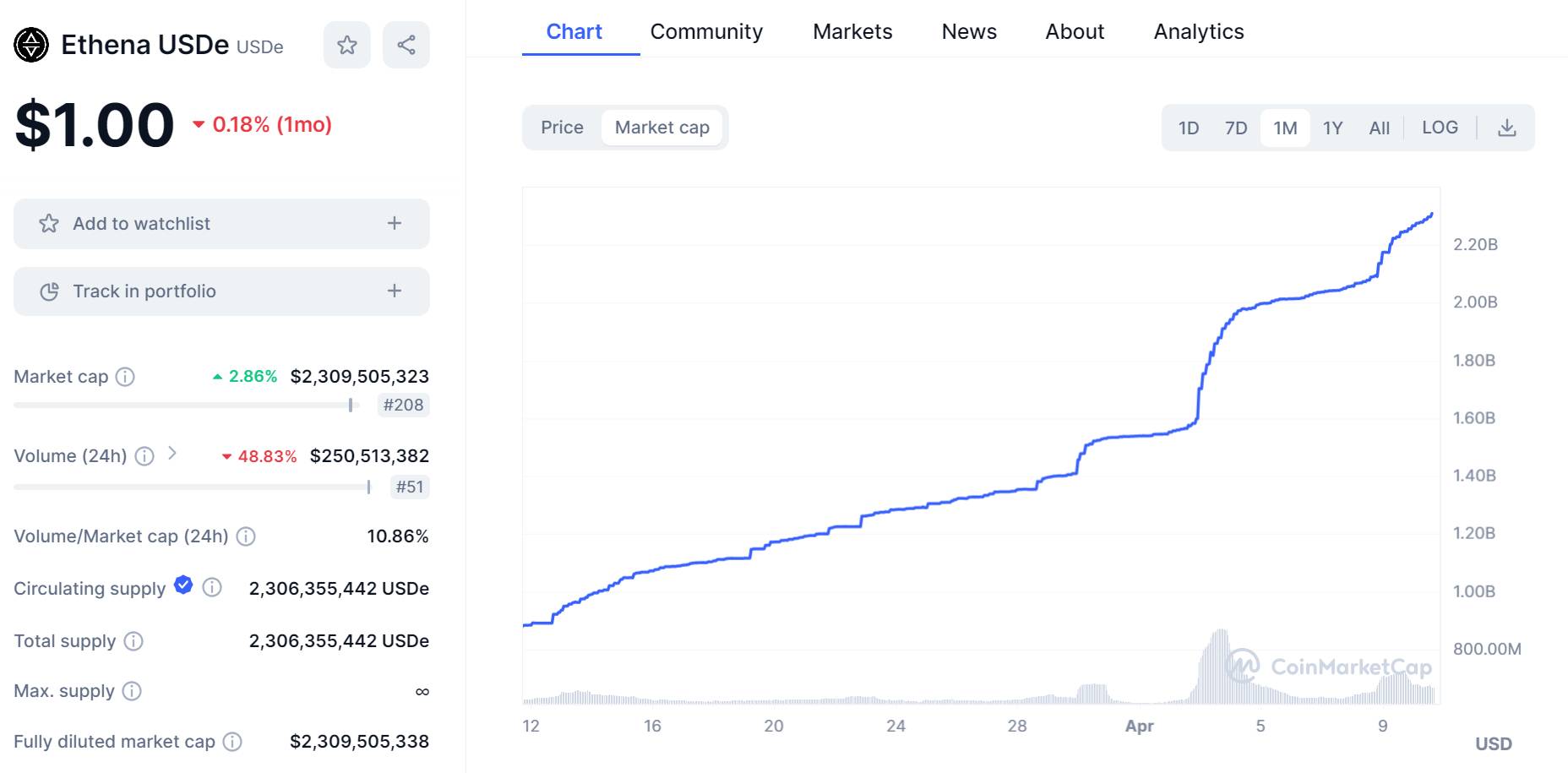This screenshot has width=1568, height=773.
Task: Switch chart to Market cap view
Action: coord(662,128)
